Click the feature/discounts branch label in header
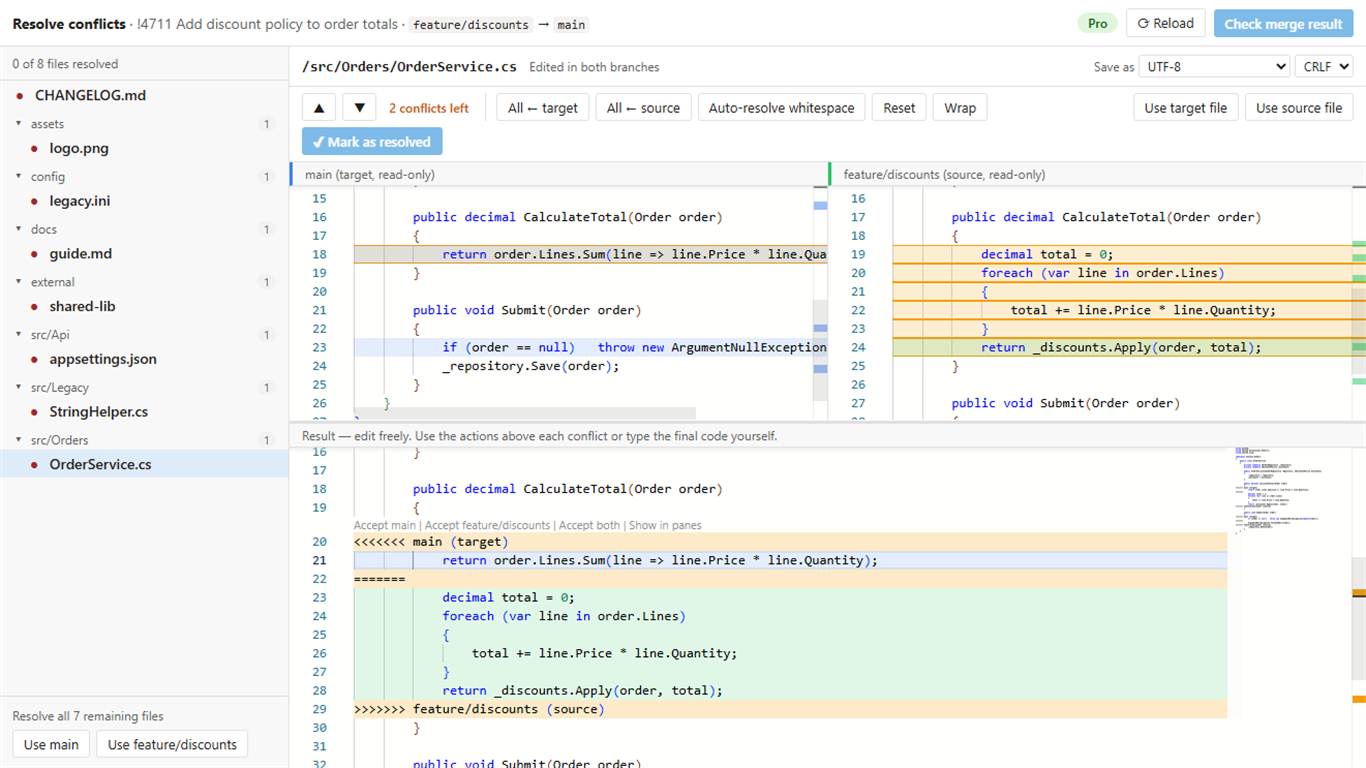Screen dimensions: 1366x768 pyautogui.click(x=471, y=24)
